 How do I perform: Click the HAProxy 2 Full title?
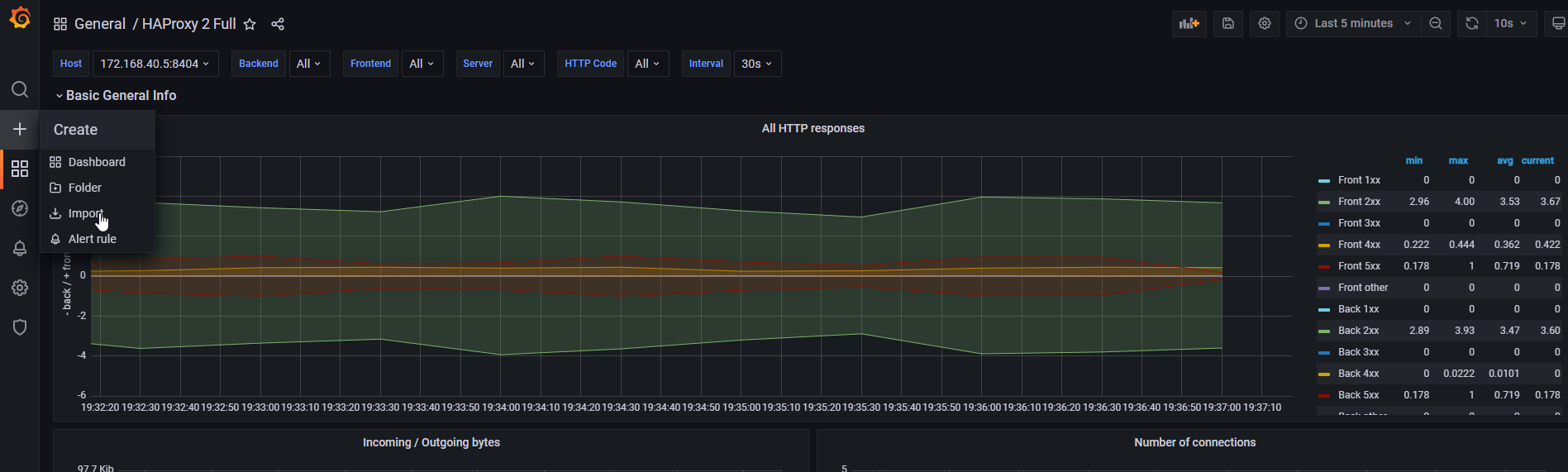[x=189, y=24]
